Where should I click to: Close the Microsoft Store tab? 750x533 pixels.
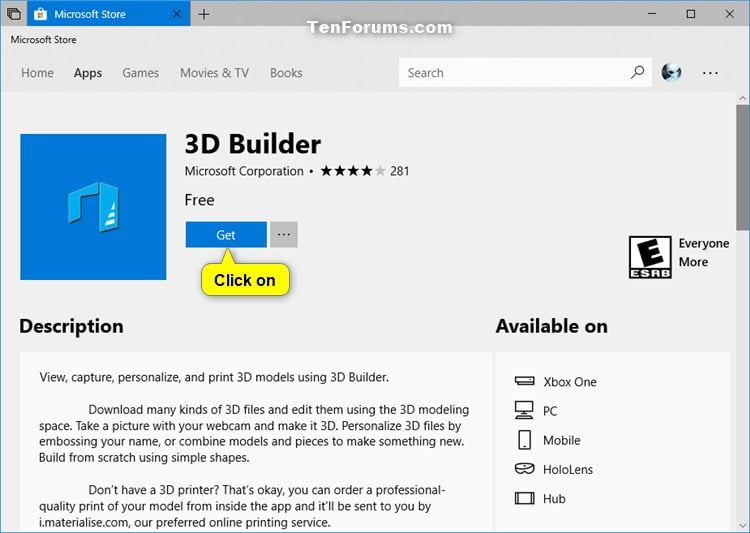click(176, 14)
